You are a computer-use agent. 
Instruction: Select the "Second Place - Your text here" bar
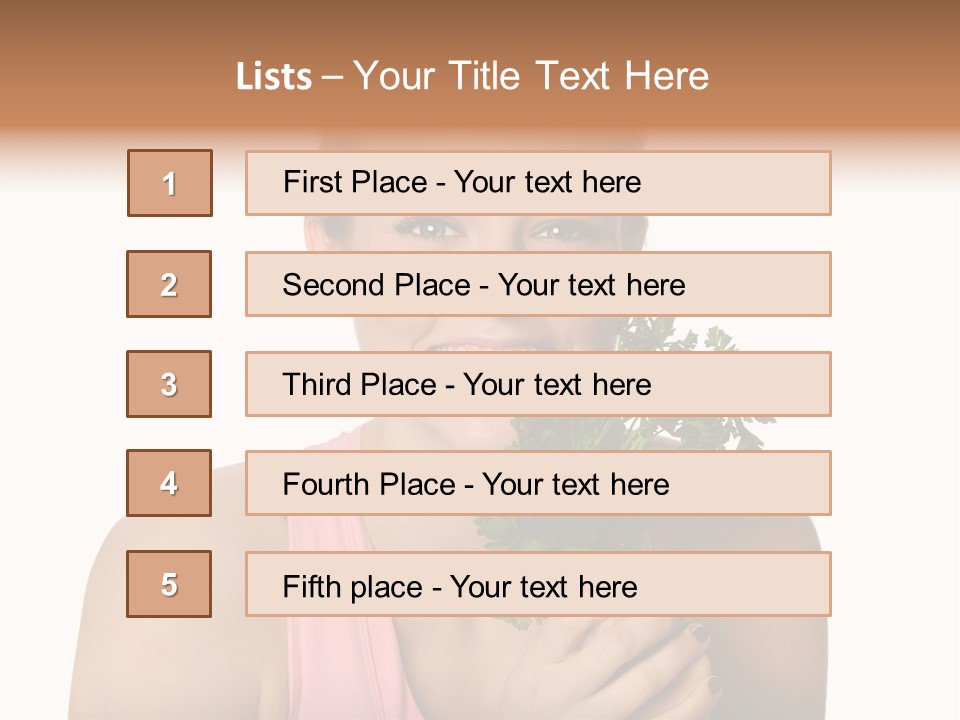[x=538, y=284]
